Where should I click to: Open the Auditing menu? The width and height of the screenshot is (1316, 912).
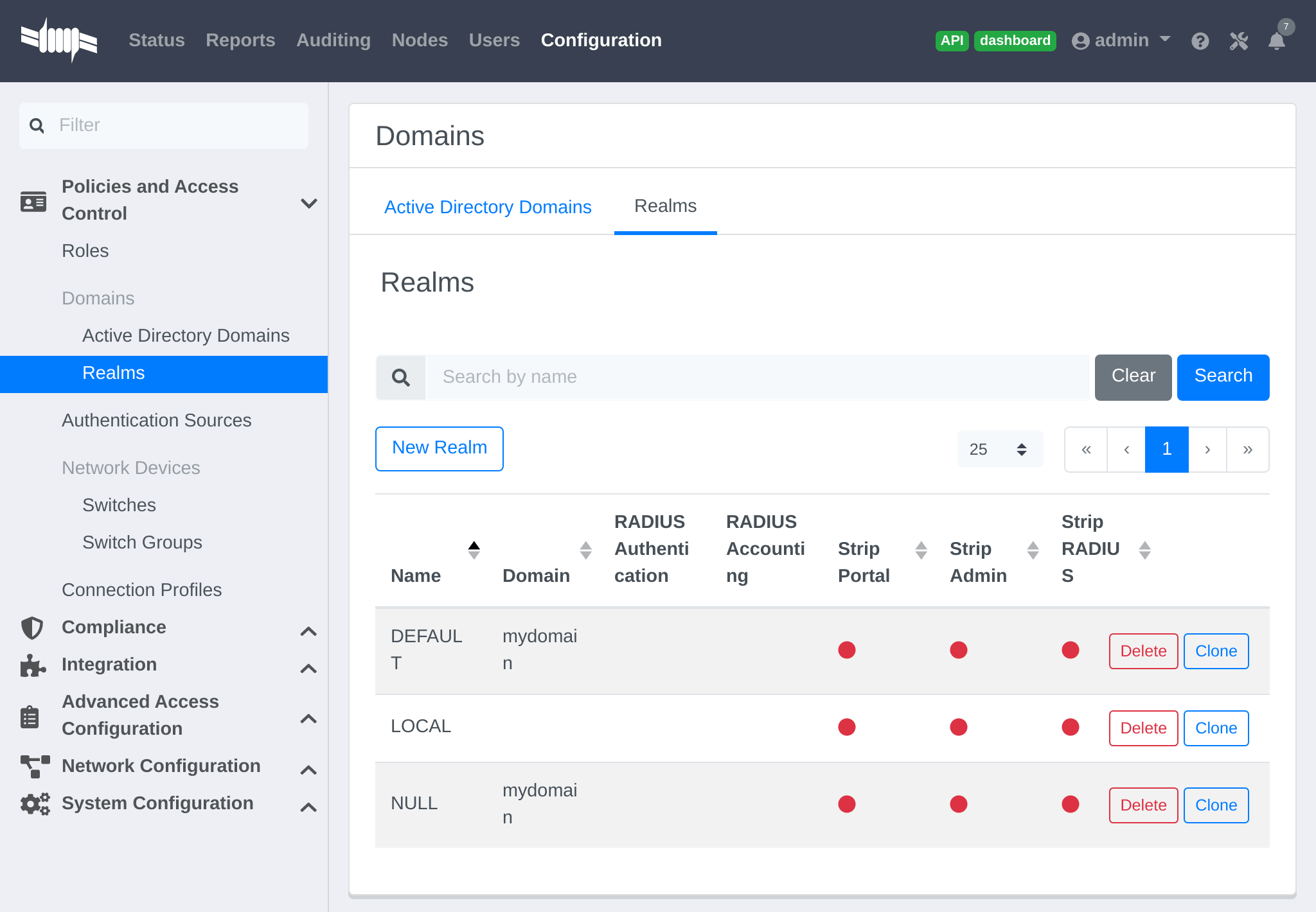[333, 40]
